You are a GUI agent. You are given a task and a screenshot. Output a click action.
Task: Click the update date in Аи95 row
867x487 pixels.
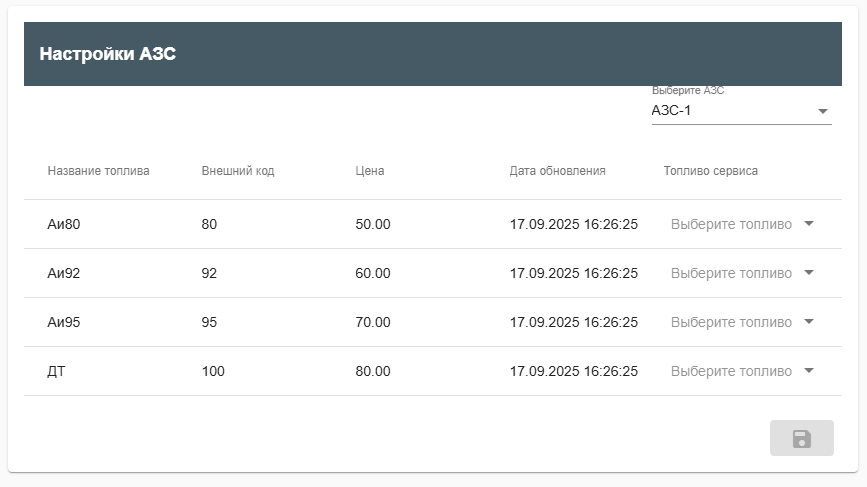point(573,322)
